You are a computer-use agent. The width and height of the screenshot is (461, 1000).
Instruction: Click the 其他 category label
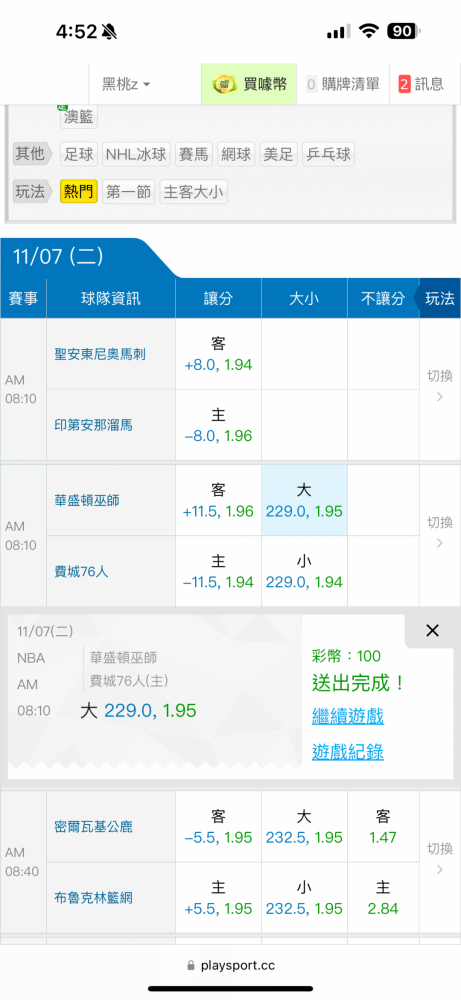point(33,154)
